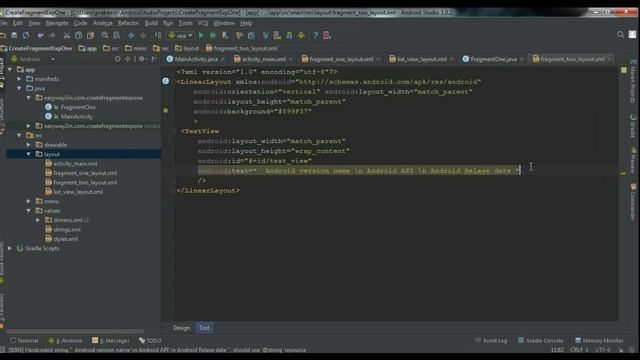This screenshot has height=360, width=640.
Task: Click the Cut scissors icon
Action: tap(67, 36)
